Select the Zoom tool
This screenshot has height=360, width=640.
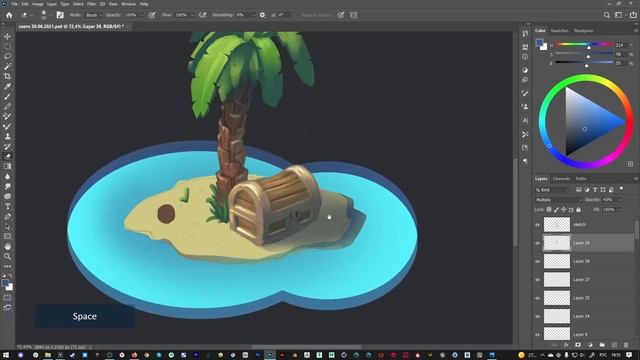(x=7, y=256)
